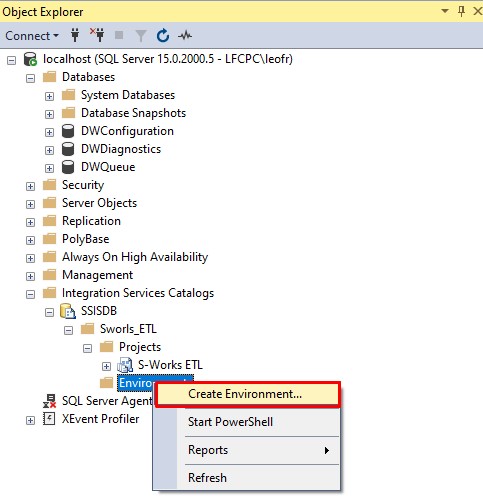Close the Object Explorer panel

click(478, 11)
